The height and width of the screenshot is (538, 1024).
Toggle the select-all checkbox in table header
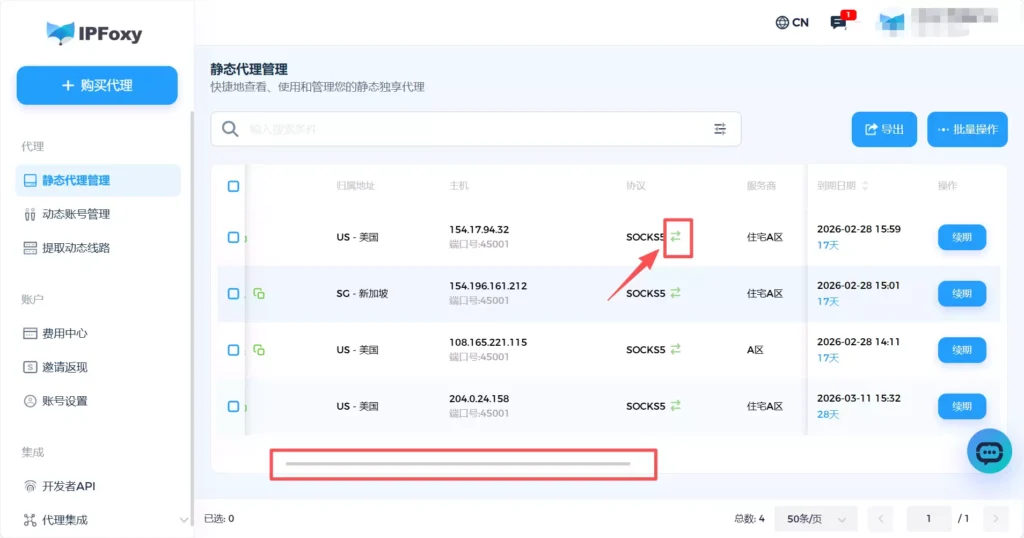click(x=233, y=186)
